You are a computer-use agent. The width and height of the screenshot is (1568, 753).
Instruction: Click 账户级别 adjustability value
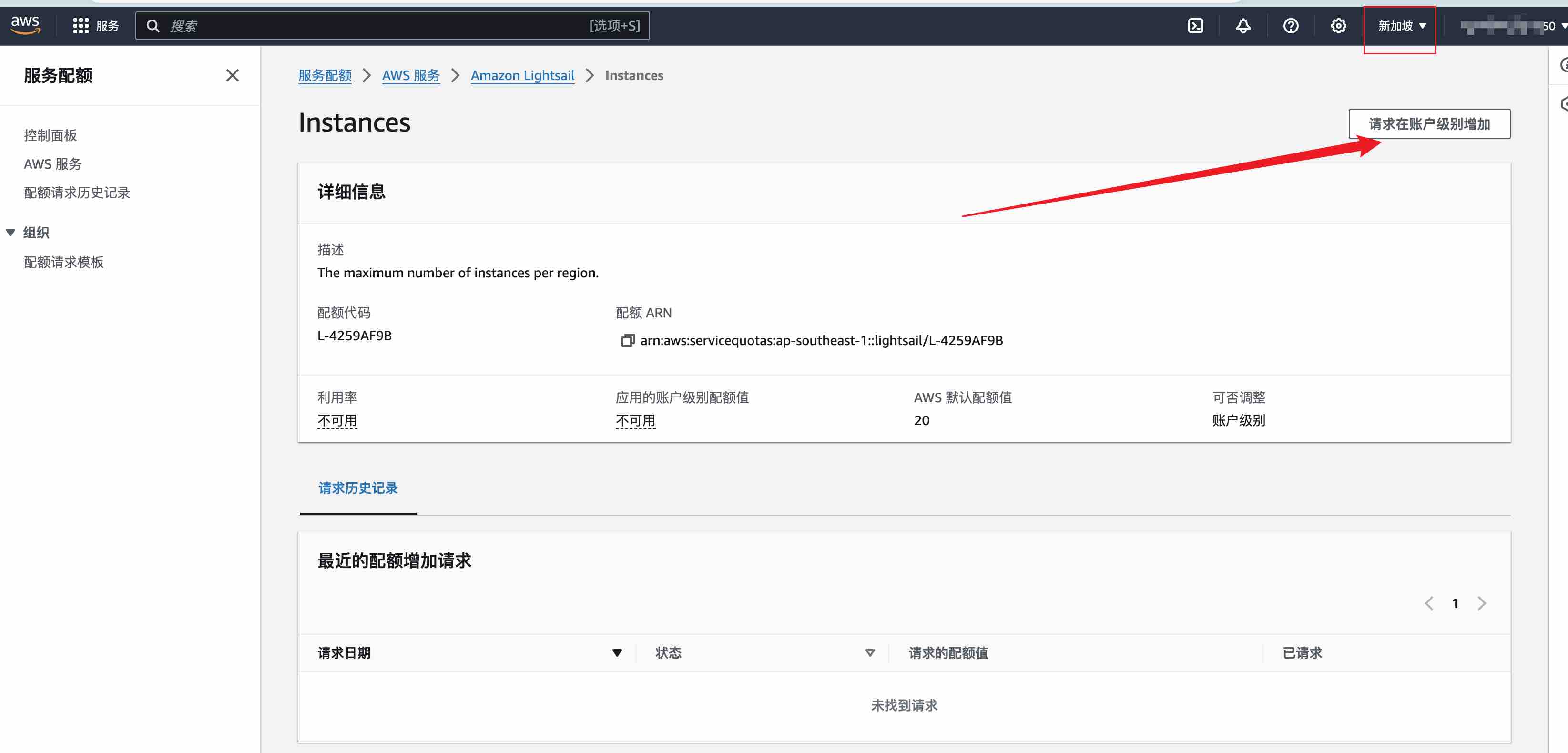tap(1238, 420)
